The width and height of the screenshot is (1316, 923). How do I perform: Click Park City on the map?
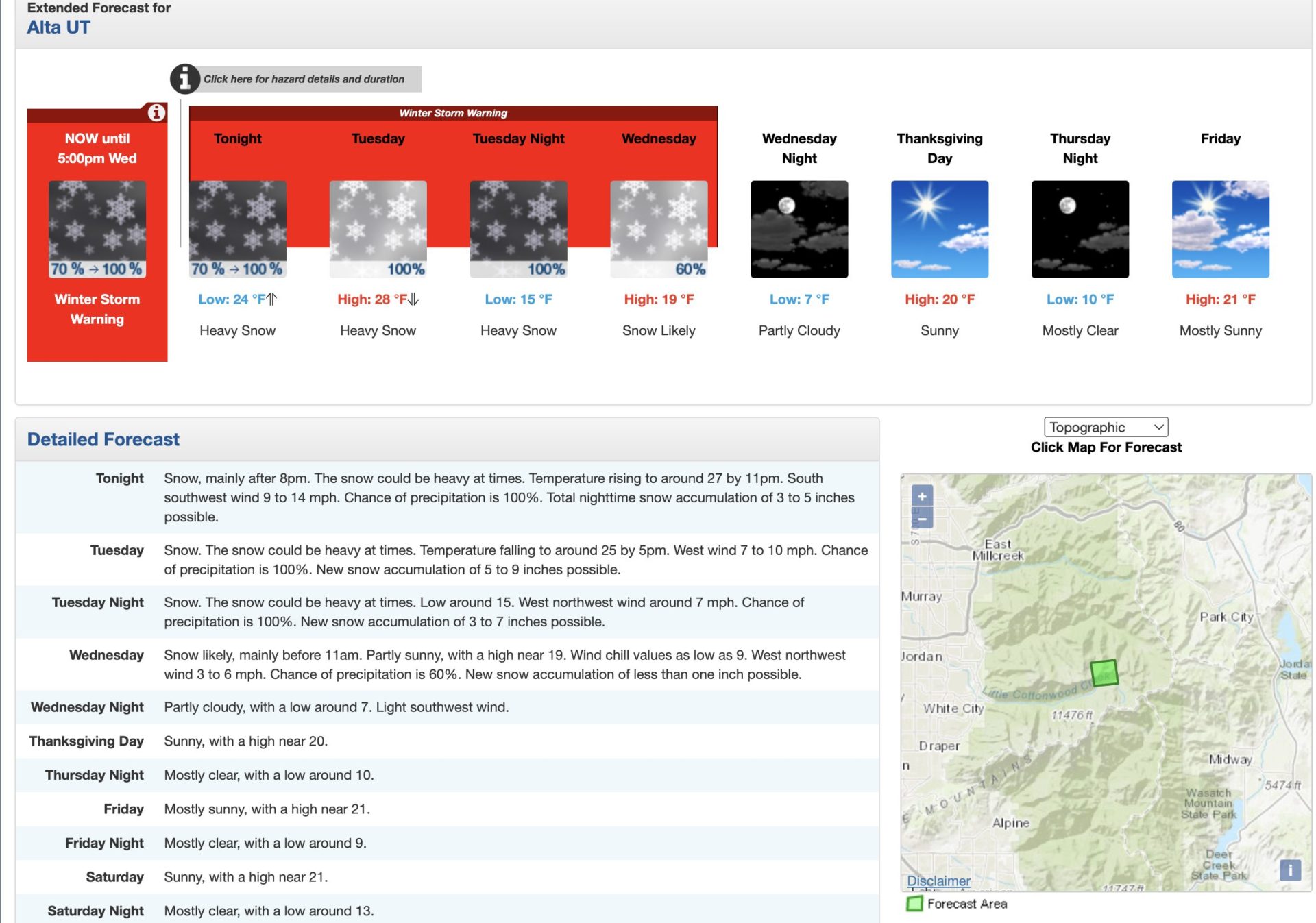point(1226,617)
